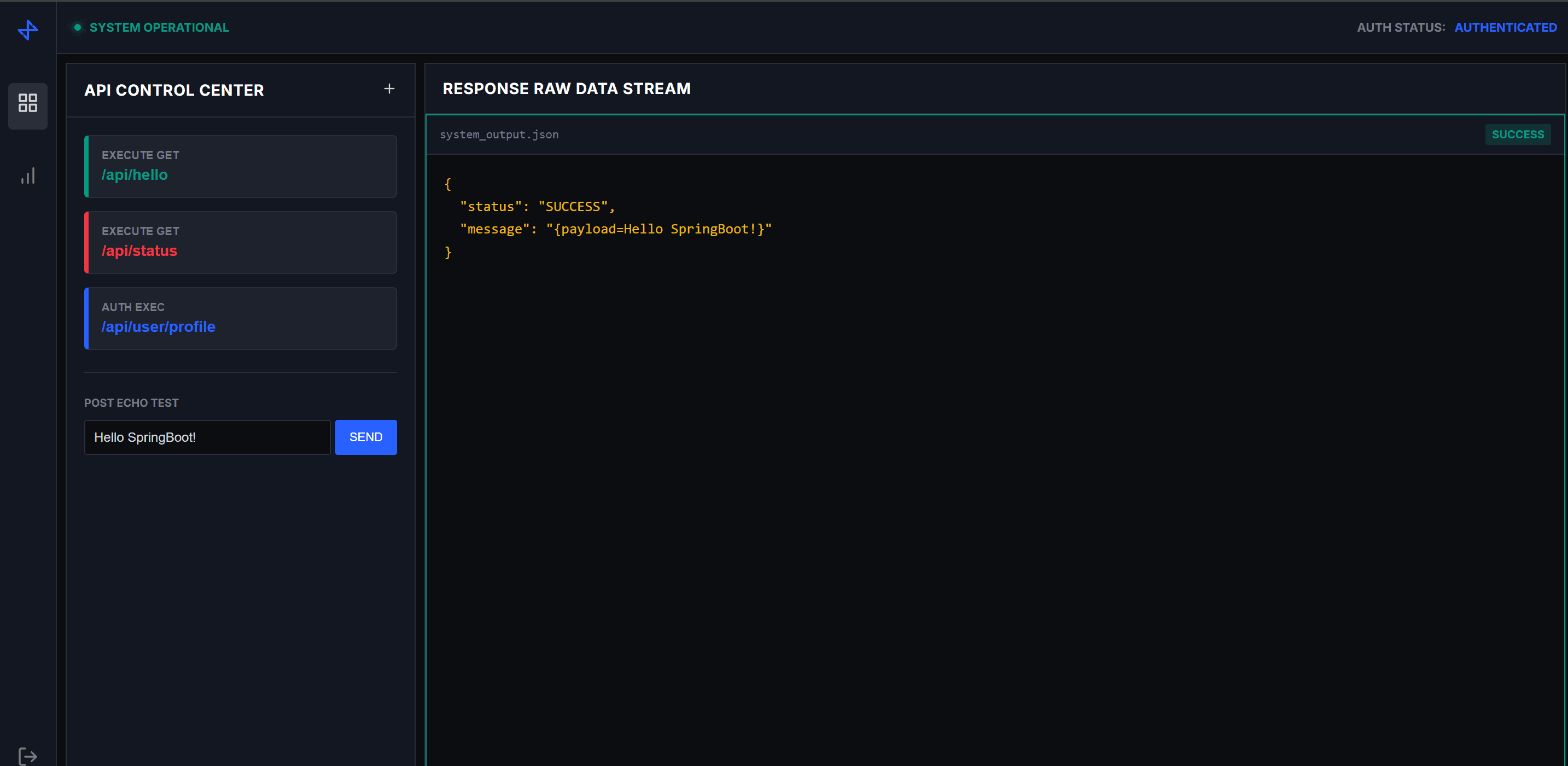Viewport: 1568px width, 766px height.
Task: Add a new endpoint with the plus icon
Action: pyautogui.click(x=389, y=89)
